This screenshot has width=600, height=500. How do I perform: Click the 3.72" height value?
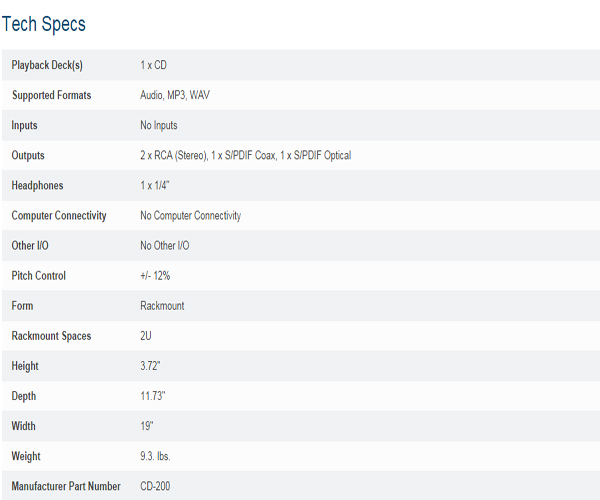[150, 366]
